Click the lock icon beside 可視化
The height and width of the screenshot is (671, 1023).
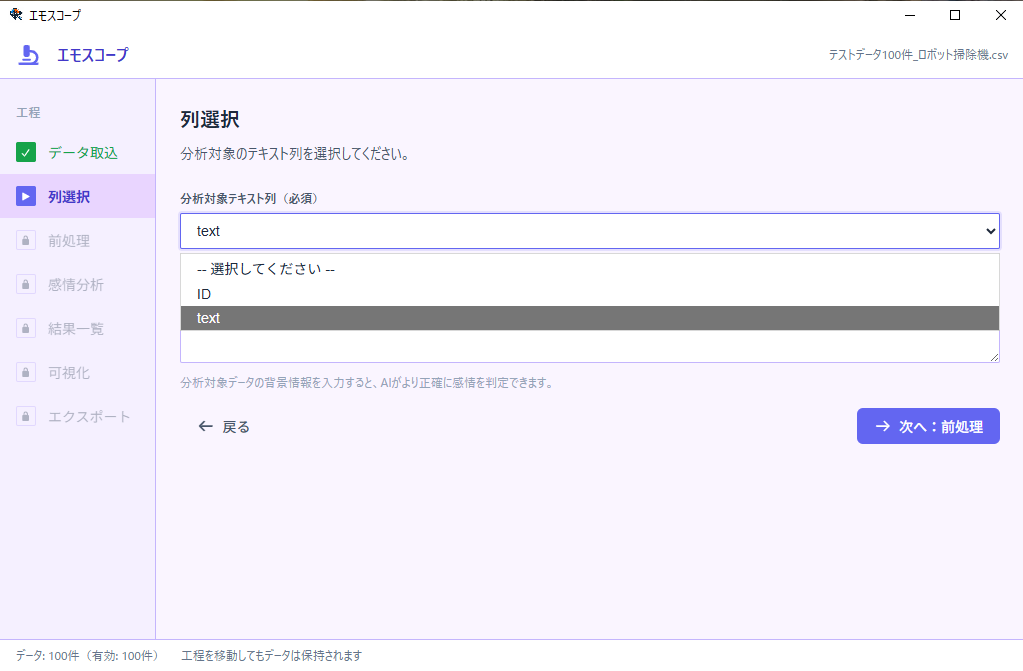click(26, 373)
